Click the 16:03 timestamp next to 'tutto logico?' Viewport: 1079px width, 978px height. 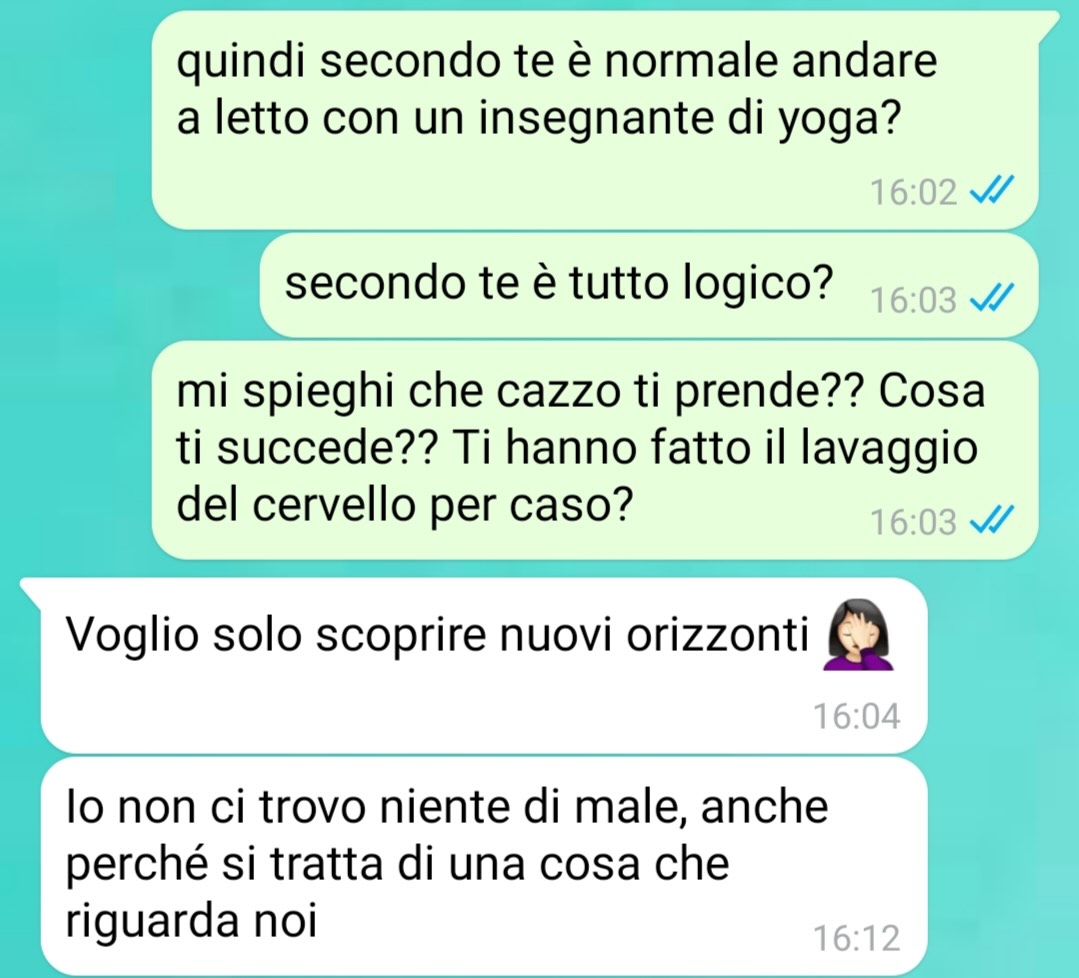(914, 300)
